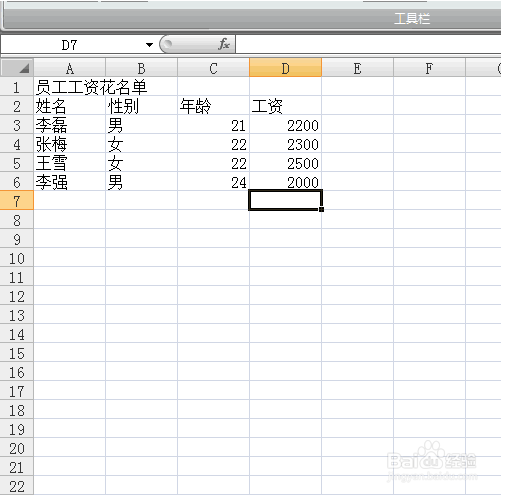Select column A header

[x=70, y=68]
